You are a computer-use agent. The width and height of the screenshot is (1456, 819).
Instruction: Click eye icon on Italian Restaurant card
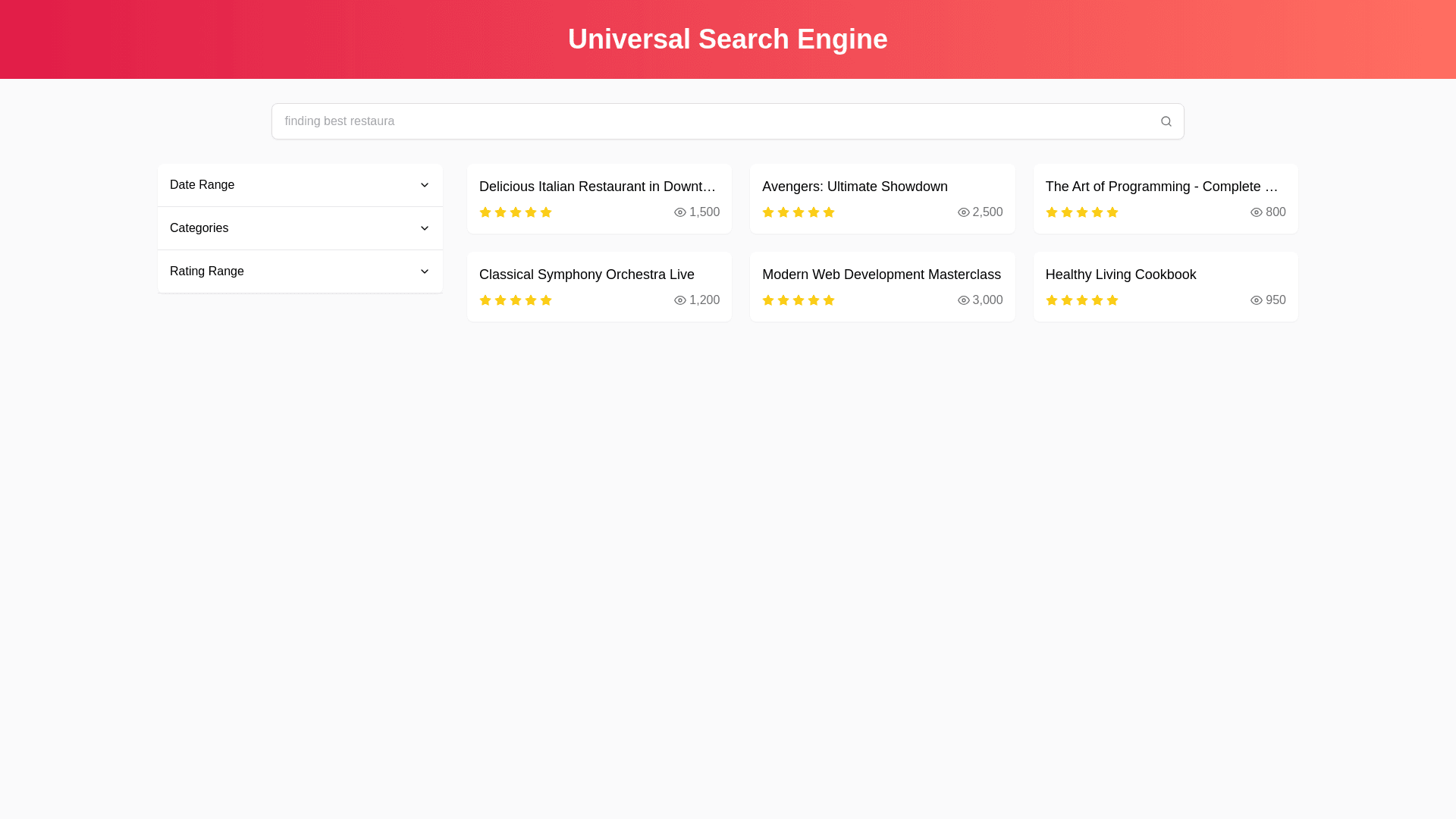[x=680, y=212]
